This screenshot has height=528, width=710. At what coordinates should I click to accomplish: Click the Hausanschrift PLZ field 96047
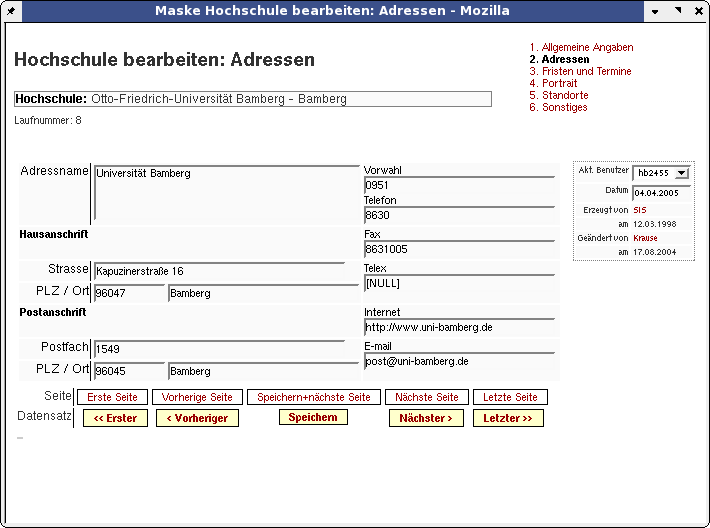pyautogui.click(x=130, y=293)
